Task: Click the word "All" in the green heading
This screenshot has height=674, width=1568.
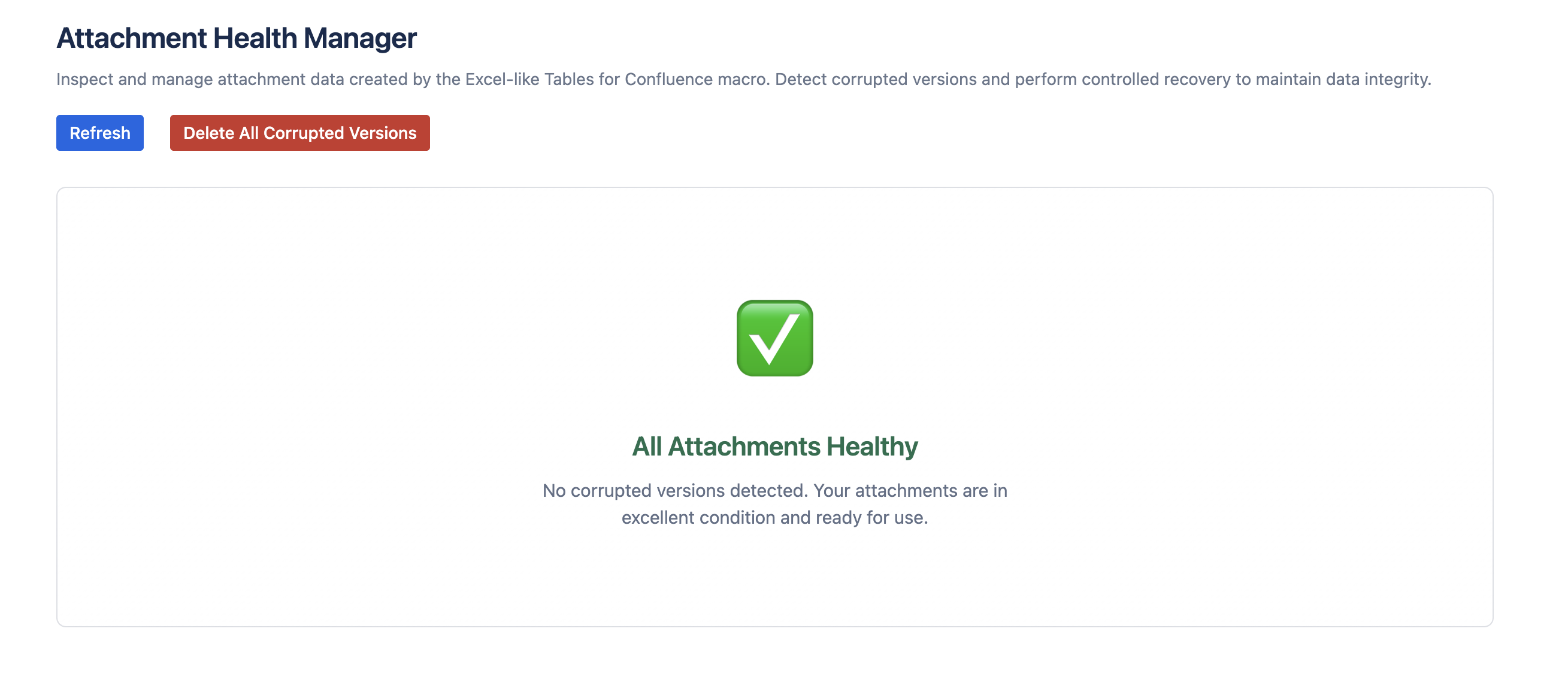Action: pos(646,447)
